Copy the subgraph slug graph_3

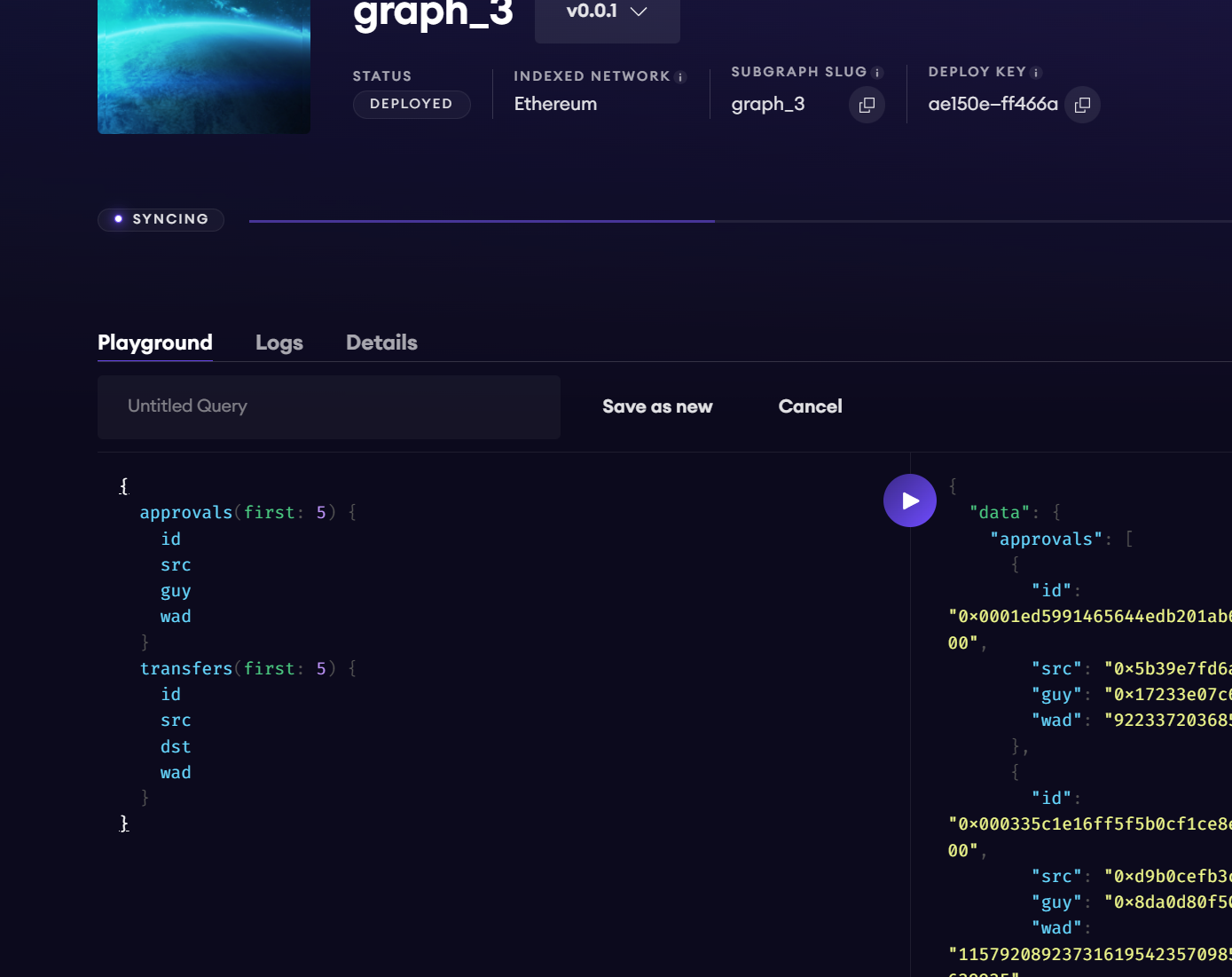867,105
